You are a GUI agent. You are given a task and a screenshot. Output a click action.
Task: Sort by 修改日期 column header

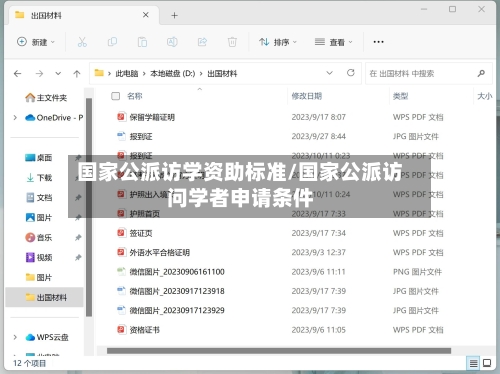tap(307, 96)
